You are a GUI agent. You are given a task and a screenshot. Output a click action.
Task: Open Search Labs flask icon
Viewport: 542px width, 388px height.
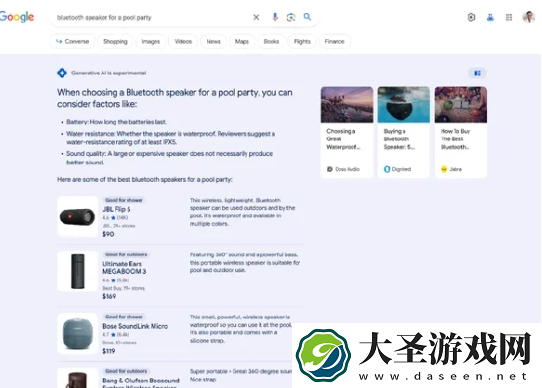click(490, 17)
